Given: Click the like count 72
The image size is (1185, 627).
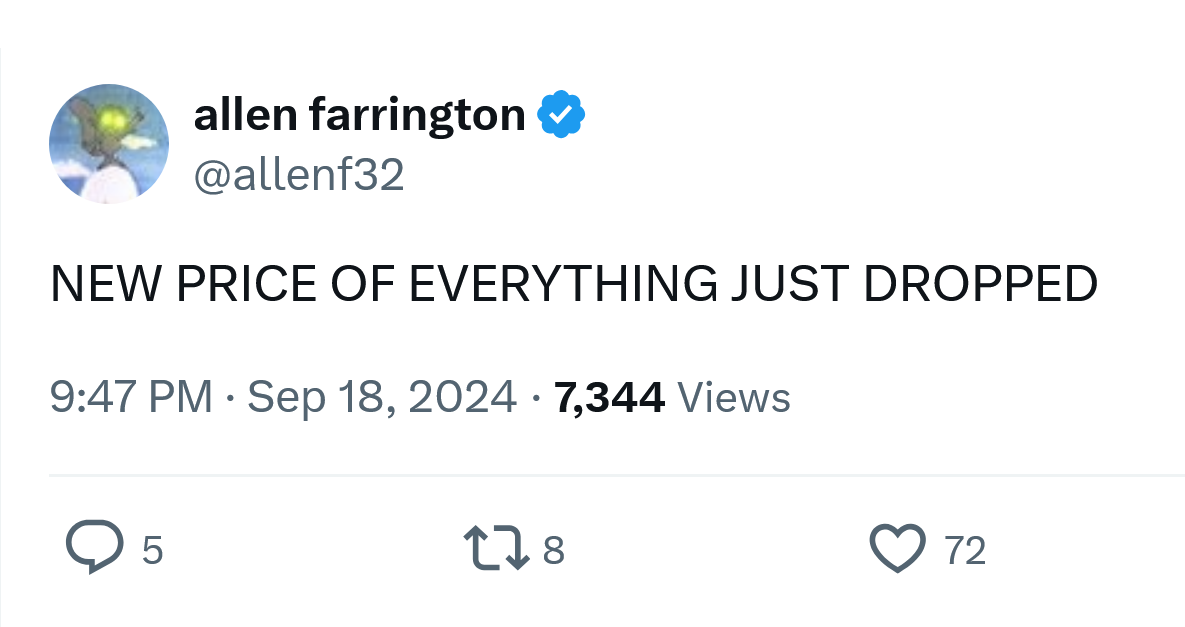Looking at the screenshot, I should point(965,550).
